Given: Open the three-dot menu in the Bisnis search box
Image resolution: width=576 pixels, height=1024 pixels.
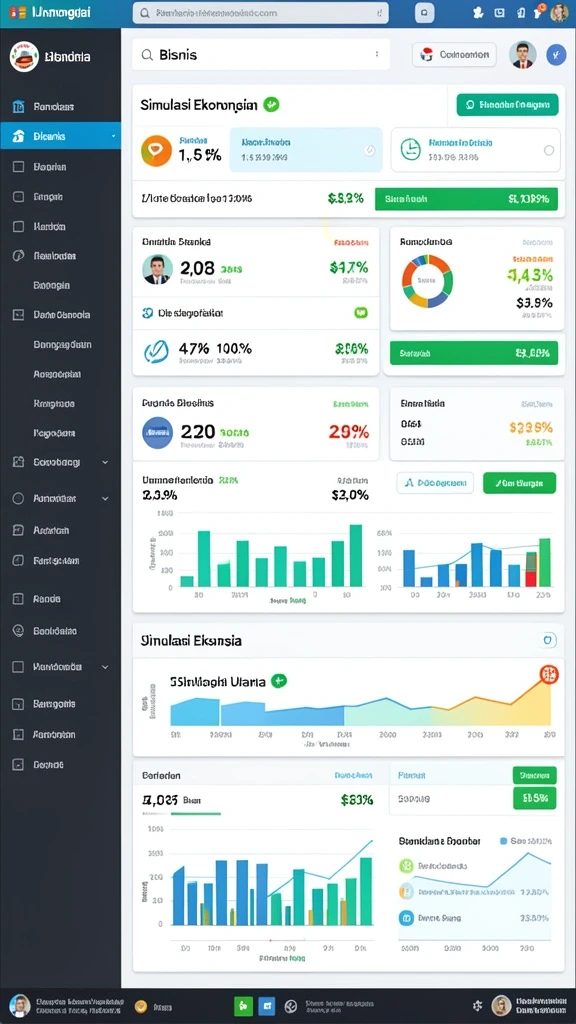Looking at the screenshot, I should pos(377,55).
